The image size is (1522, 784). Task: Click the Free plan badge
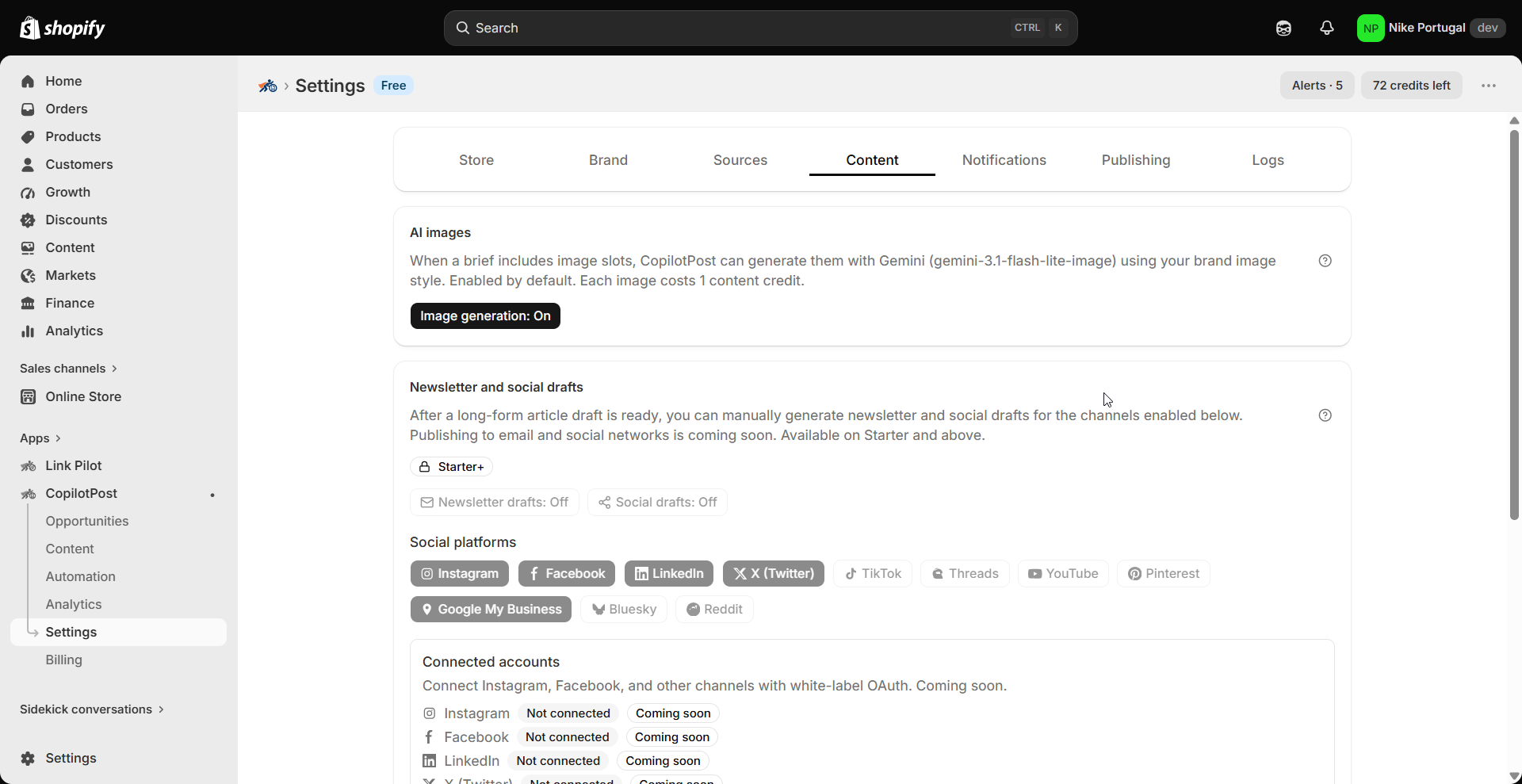[x=393, y=86]
